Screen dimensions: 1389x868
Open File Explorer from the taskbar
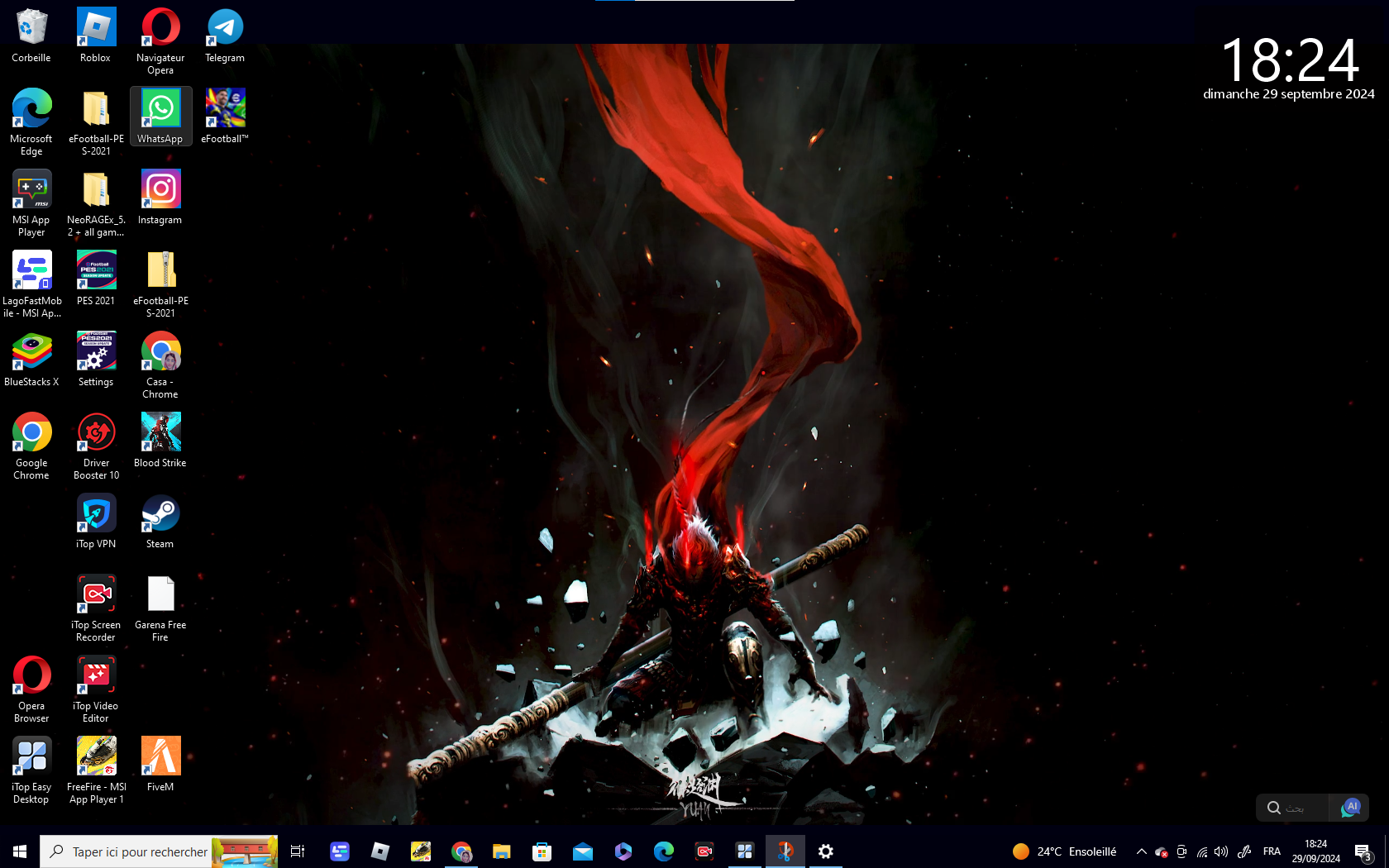click(x=501, y=851)
